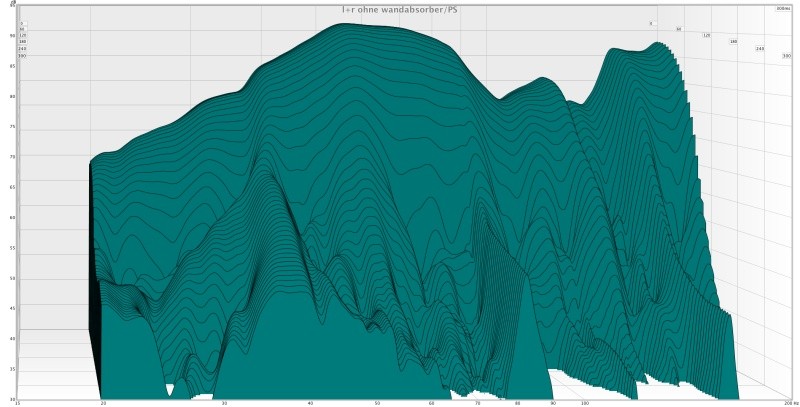Click the '75' dB level axis label

click(12, 126)
